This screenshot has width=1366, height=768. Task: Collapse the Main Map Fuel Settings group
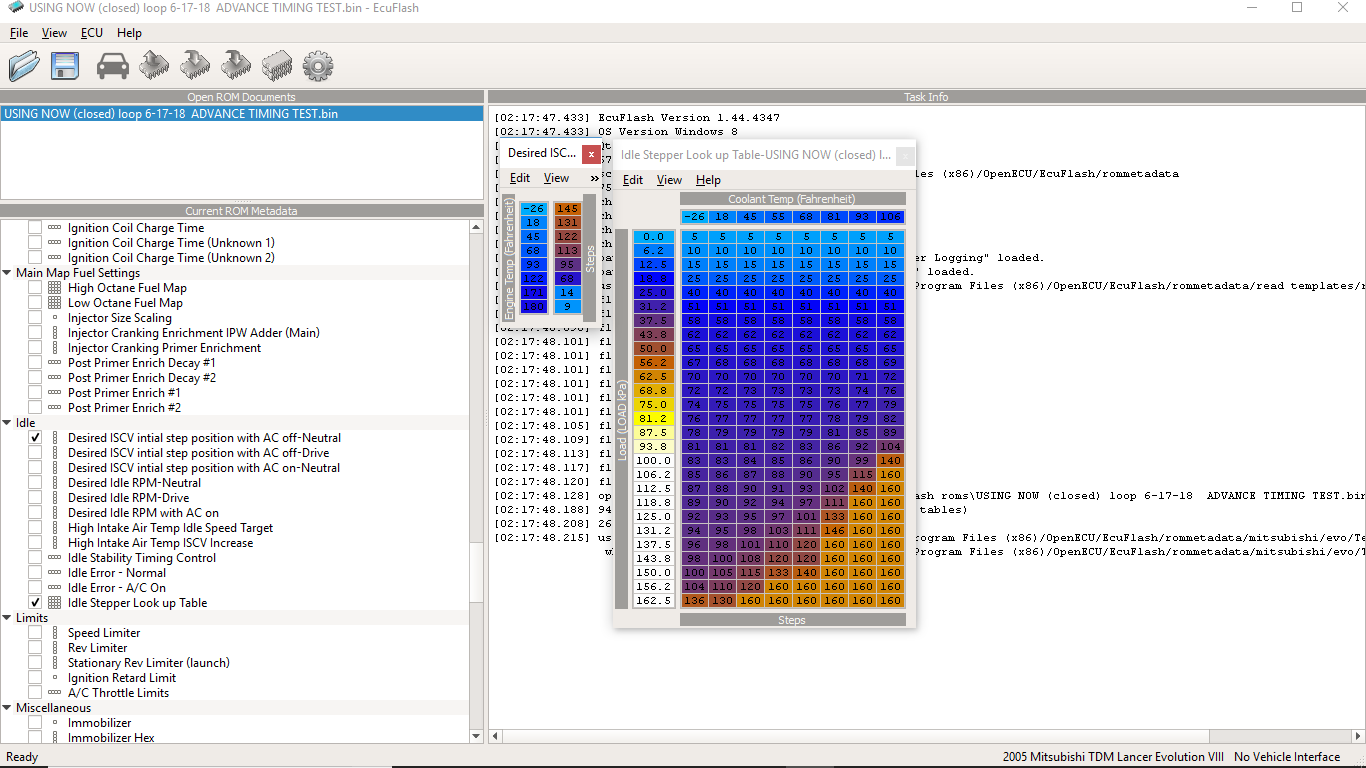click(x=8, y=273)
